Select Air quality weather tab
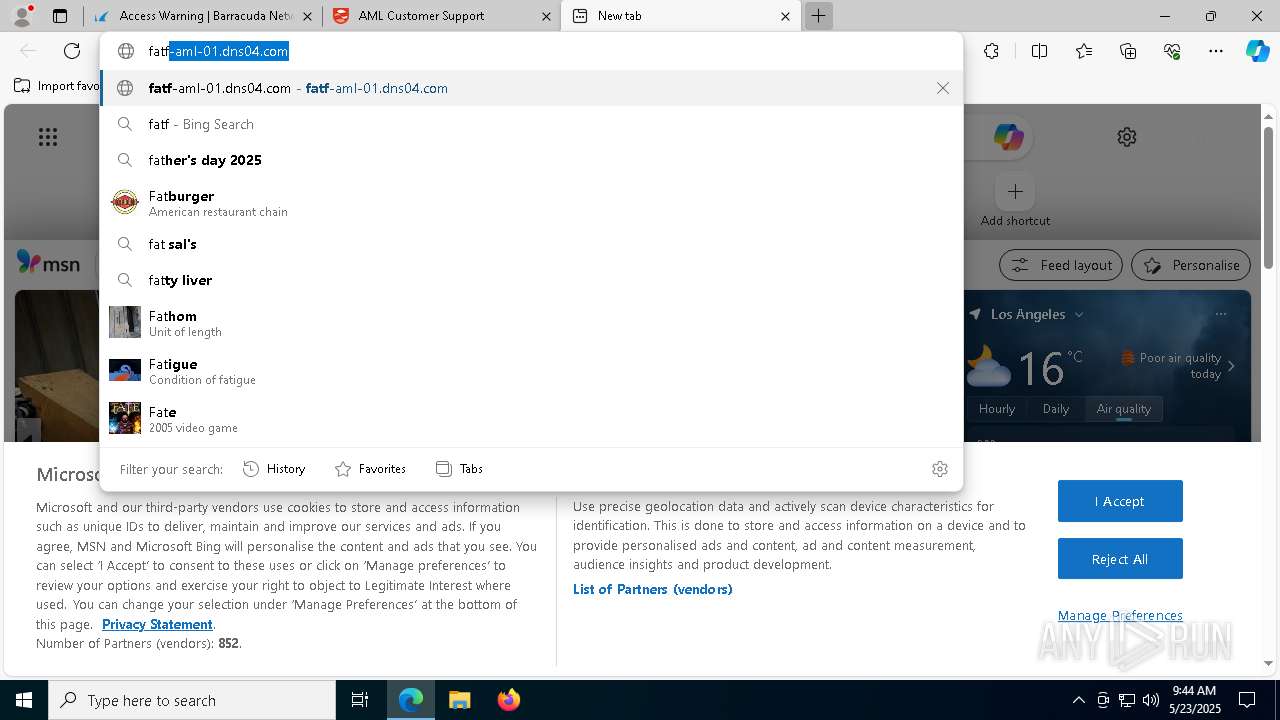 tap(1124, 408)
